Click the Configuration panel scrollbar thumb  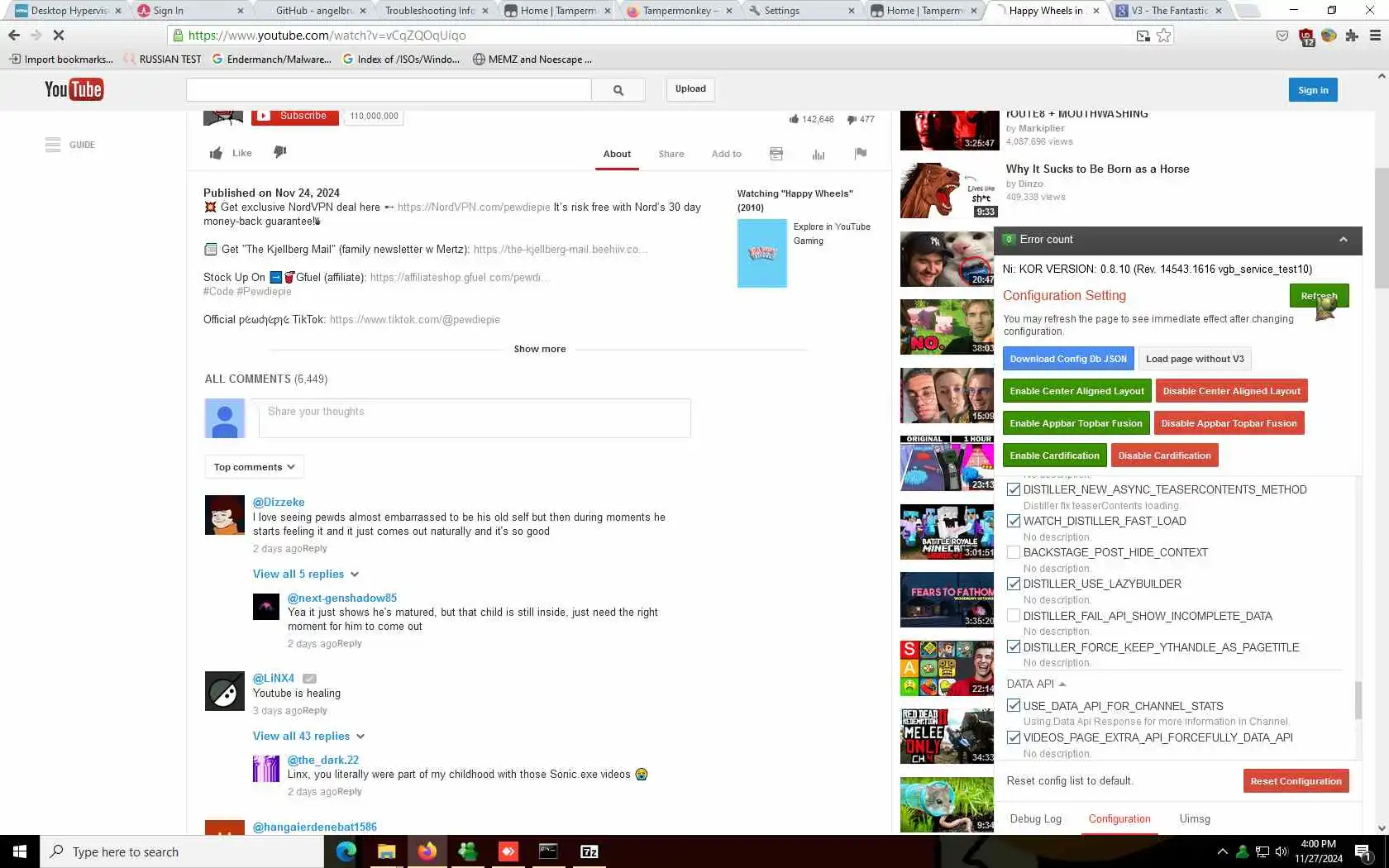point(1358,700)
